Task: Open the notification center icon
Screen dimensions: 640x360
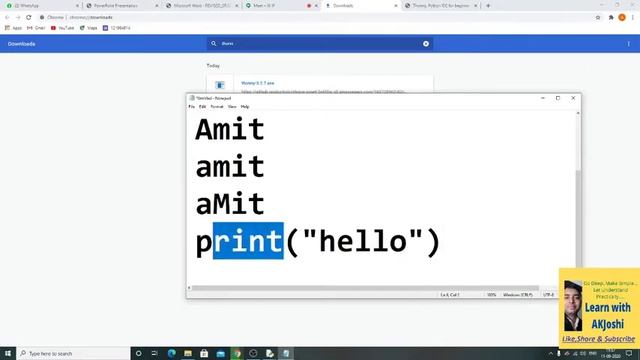Action: (x=629, y=353)
